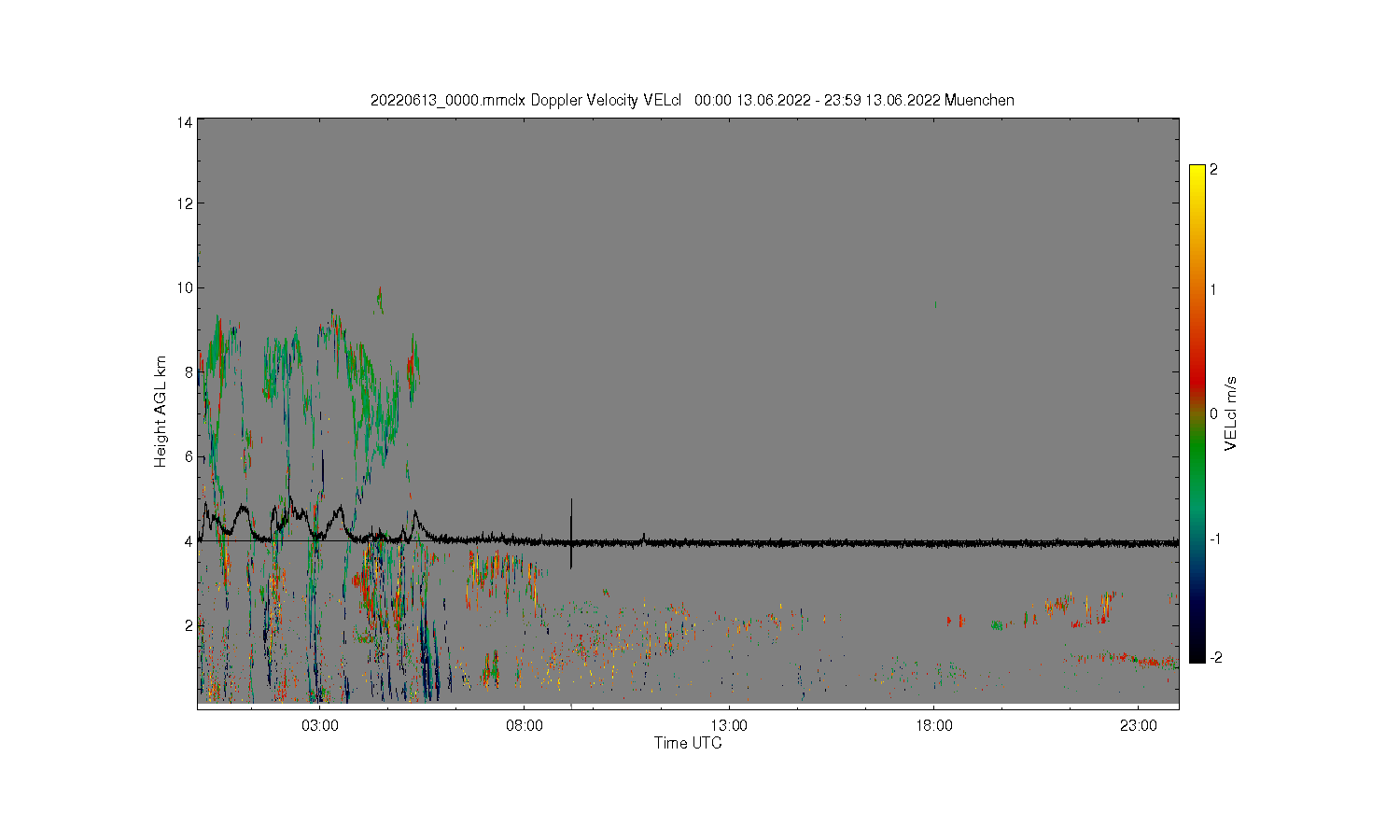Image resolution: width=1400 pixels, height=840 pixels.
Task: Click the 10 km height tick label
Action: pyautogui.click(x=185, y=287)
